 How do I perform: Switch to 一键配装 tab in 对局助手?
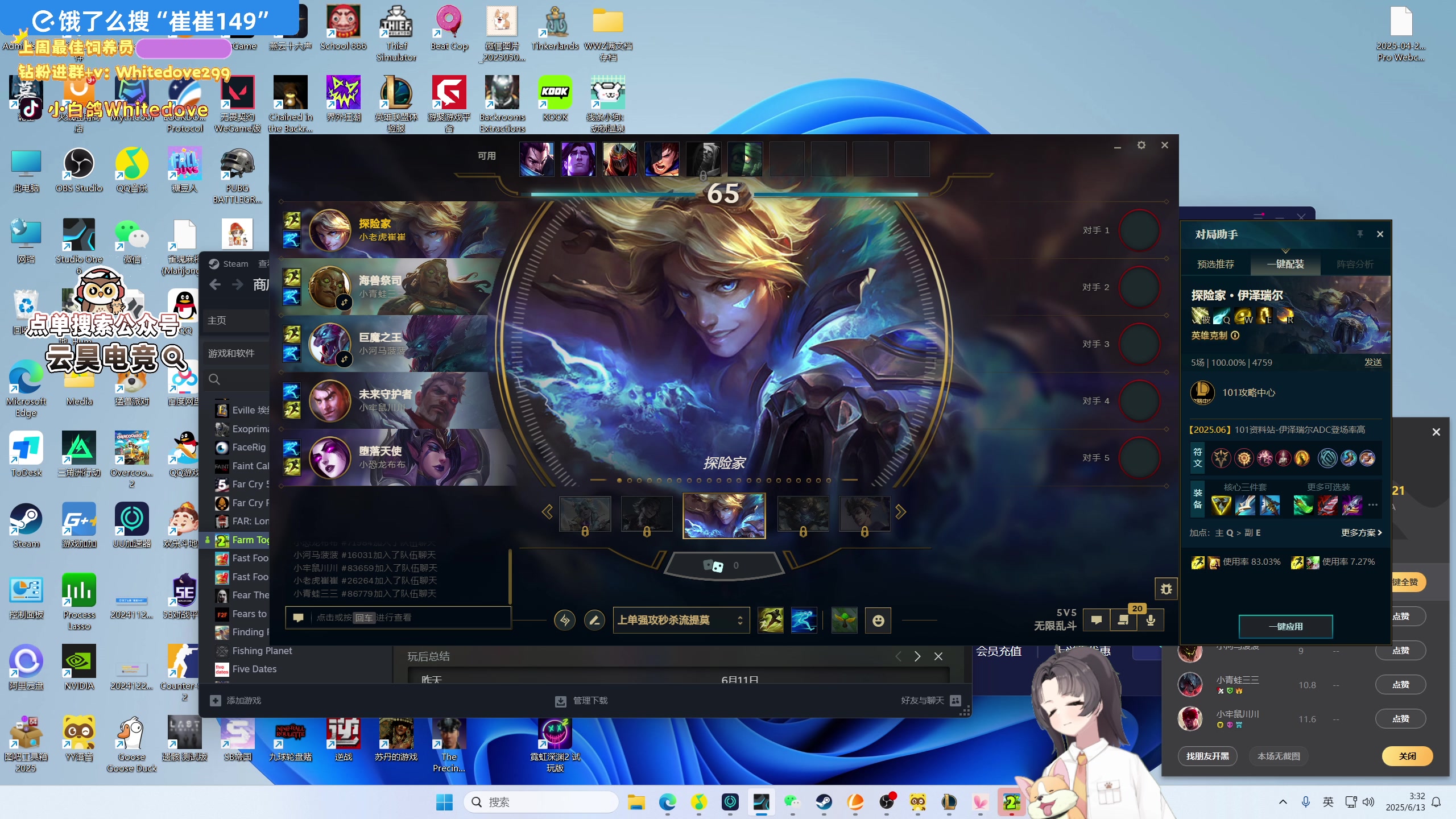pos(1285,264)
